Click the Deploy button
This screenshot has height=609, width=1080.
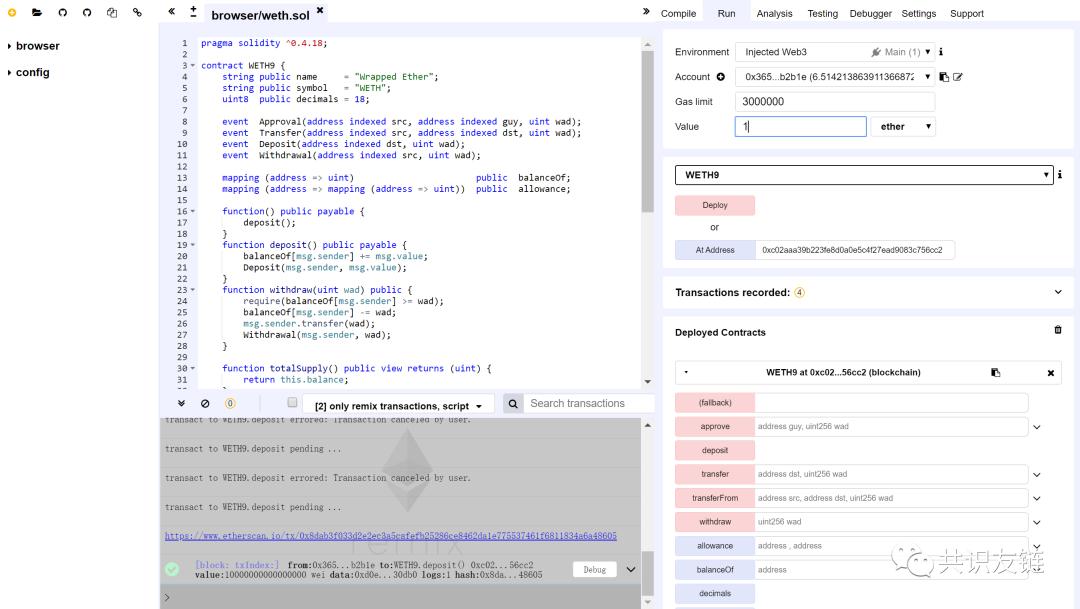pos(715,205)
